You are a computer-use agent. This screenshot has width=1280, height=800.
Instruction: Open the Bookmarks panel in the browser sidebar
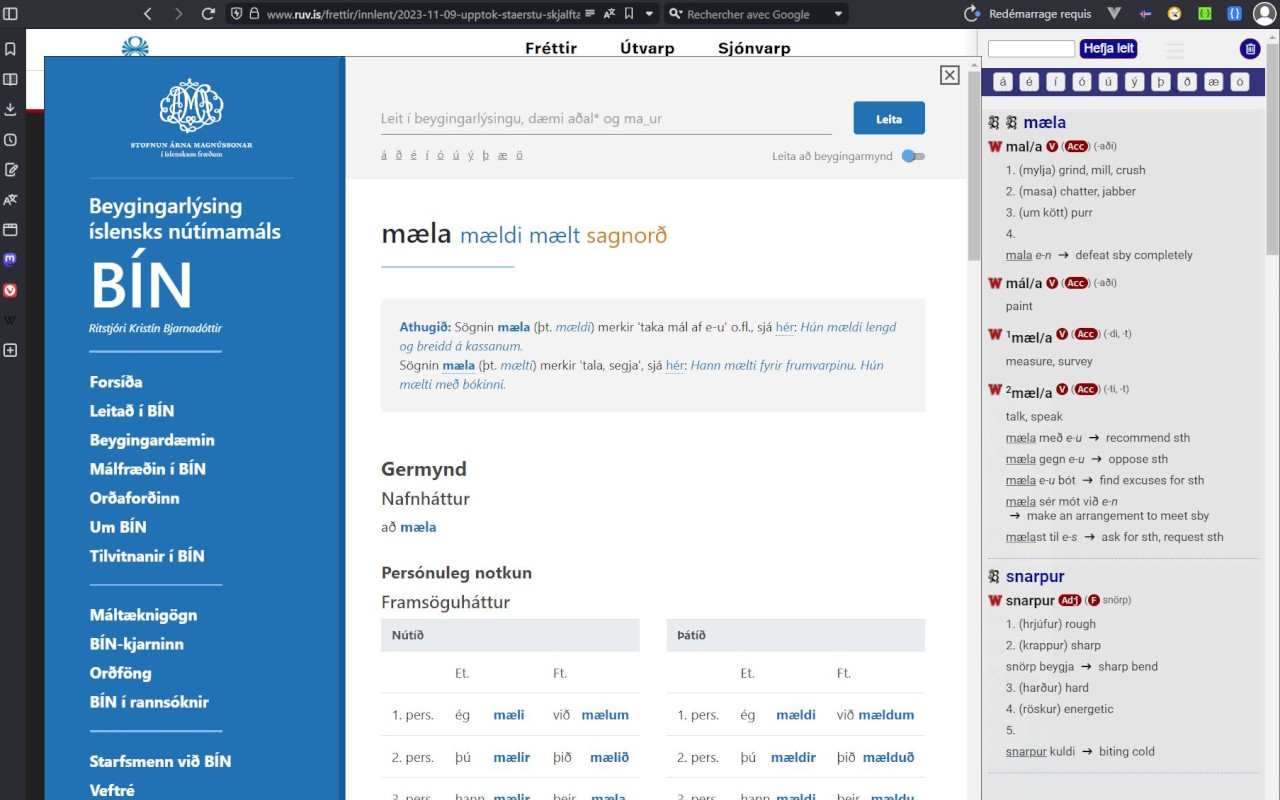coord(11,49)
